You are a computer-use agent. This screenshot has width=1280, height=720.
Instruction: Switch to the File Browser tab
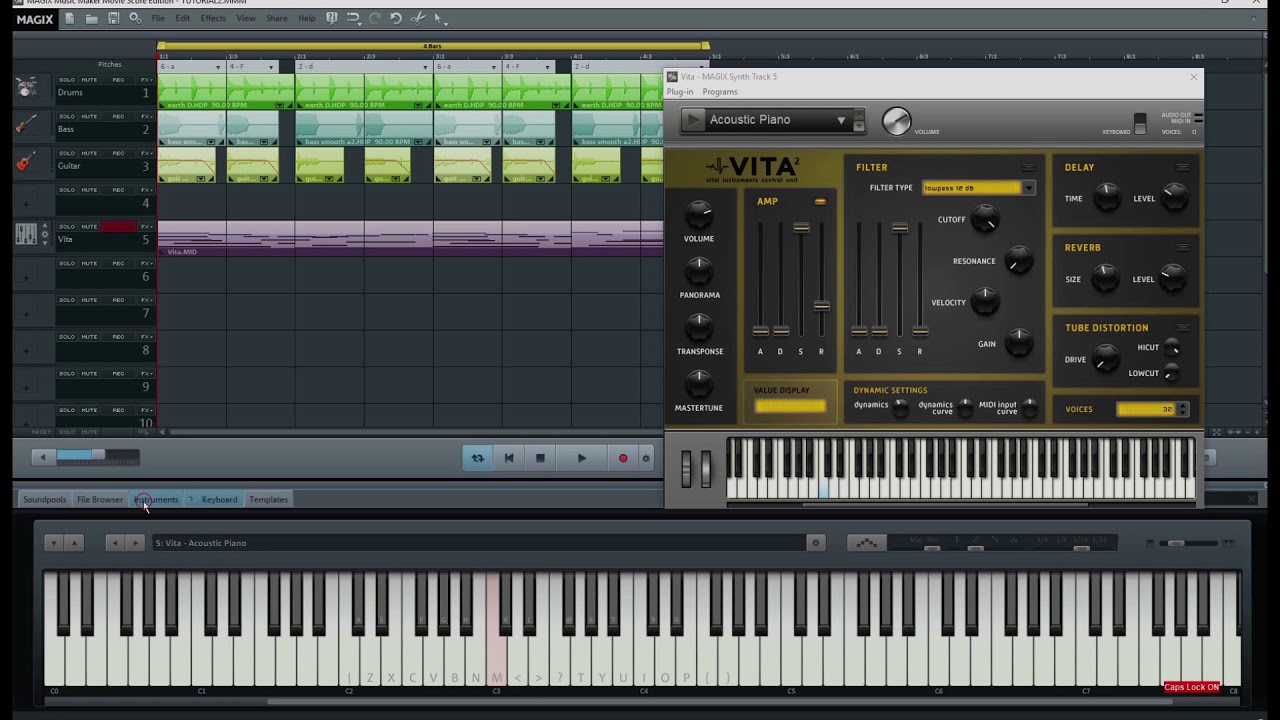pyautogui.click(x=100, y=499)
